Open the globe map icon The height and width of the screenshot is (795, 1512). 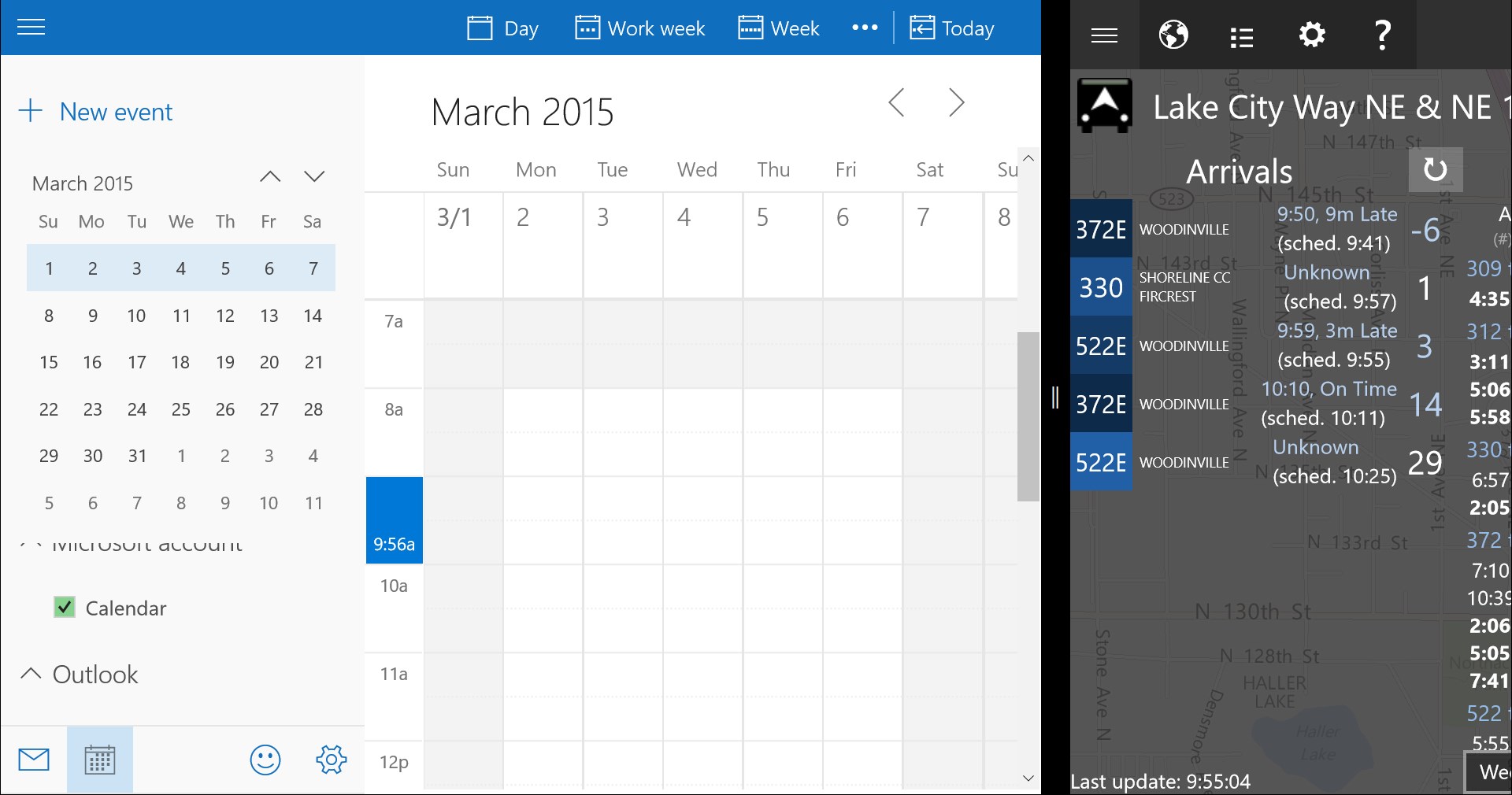click(1173, 35)
